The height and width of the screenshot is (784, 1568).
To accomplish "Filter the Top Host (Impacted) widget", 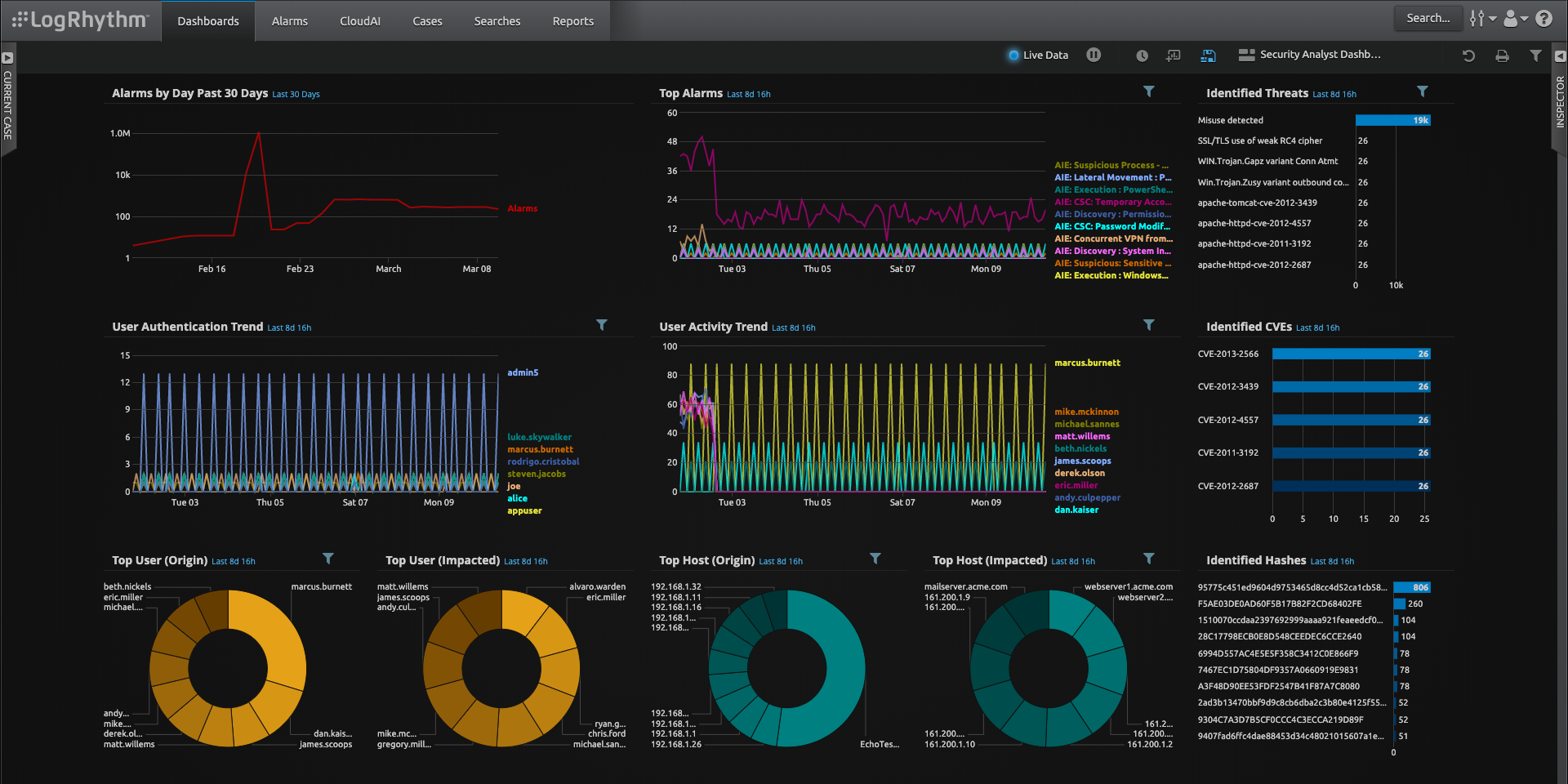I will point(1149,559).
